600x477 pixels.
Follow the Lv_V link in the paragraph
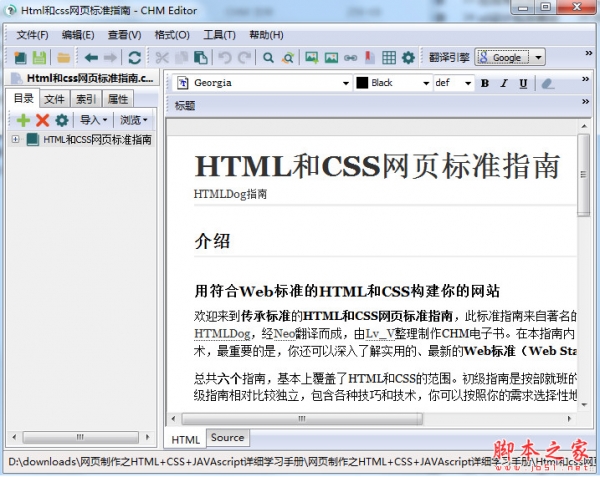click(x=380, y=334)
